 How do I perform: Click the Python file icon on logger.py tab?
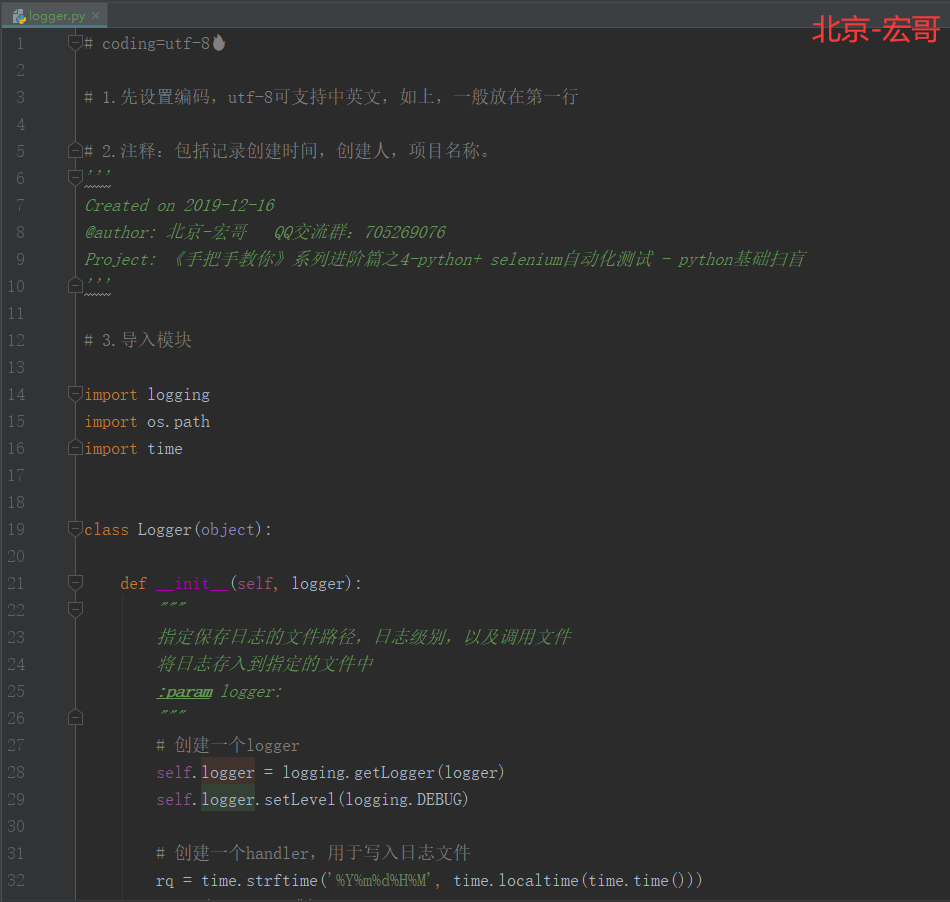pos(19,16)
